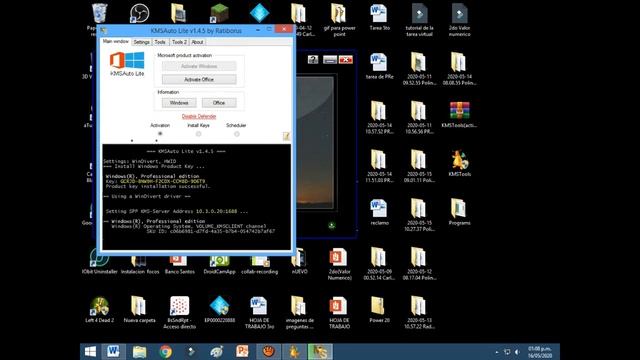
Task: Click the Windows information button
Action: tap(179, 103)
